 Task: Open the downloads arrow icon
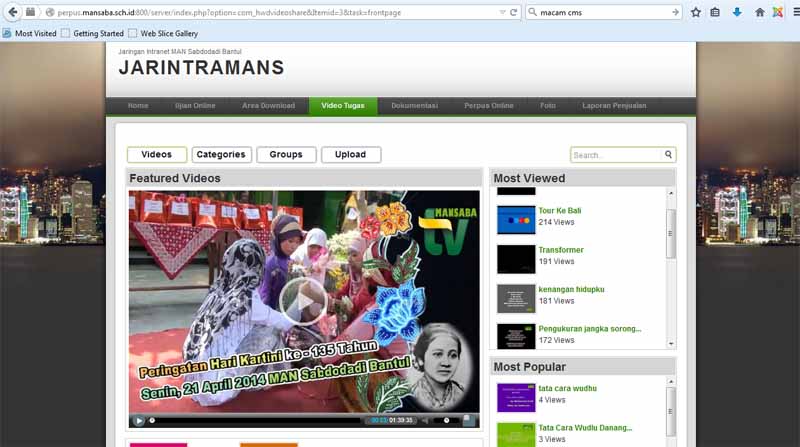pos(737,12)
